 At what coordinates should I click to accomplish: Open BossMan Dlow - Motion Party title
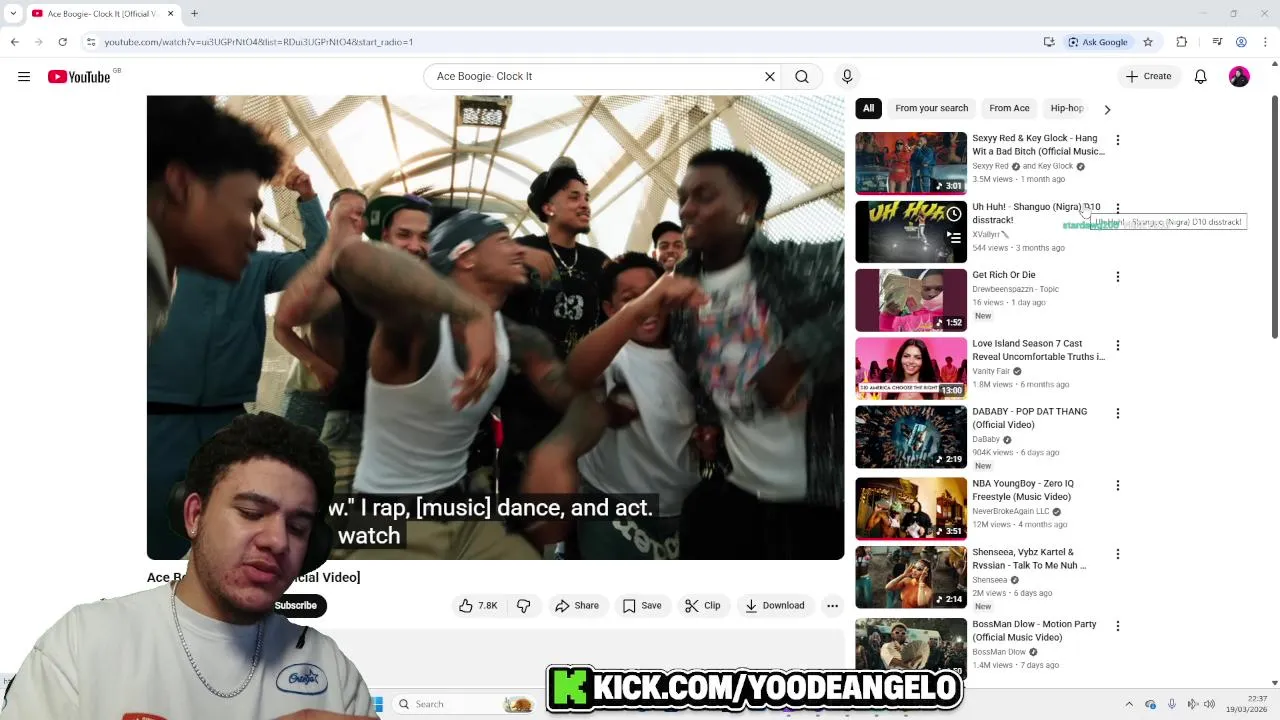tap(1034, 630)
